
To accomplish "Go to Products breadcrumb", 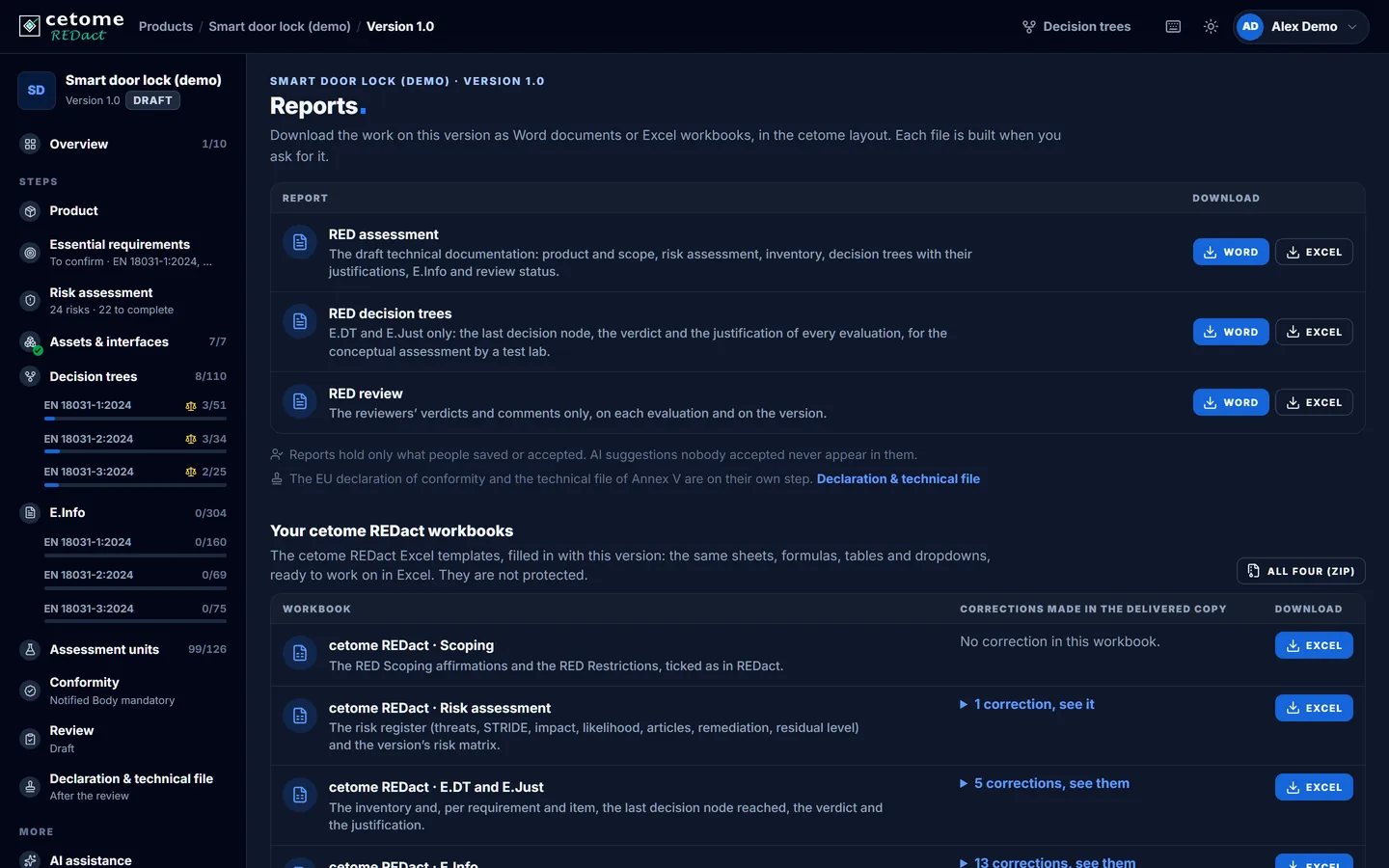I will tap(166, 27).
